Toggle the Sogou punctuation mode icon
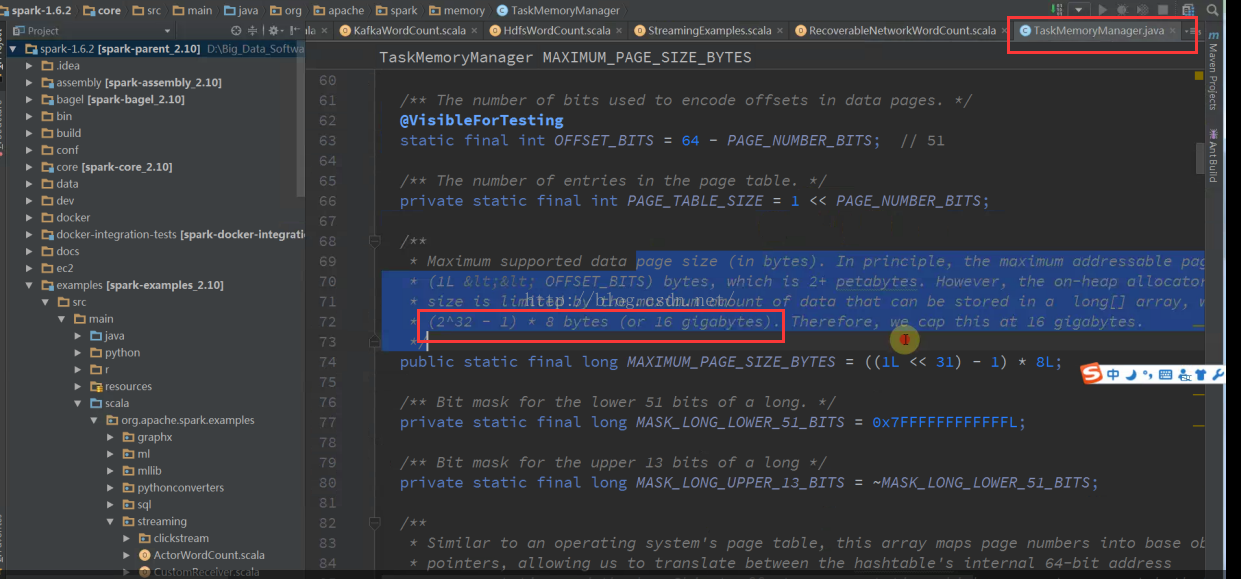 1148,374
